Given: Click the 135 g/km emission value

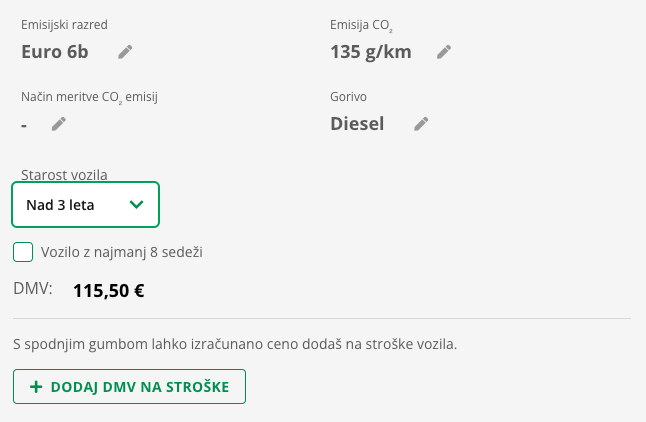Looking at the screenshot, I should coord(371,52).
